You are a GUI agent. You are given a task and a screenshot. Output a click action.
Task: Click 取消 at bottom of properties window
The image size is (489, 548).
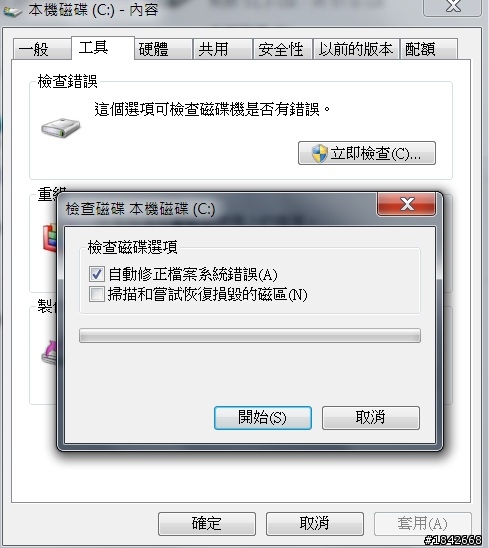[x=315, y=524]
